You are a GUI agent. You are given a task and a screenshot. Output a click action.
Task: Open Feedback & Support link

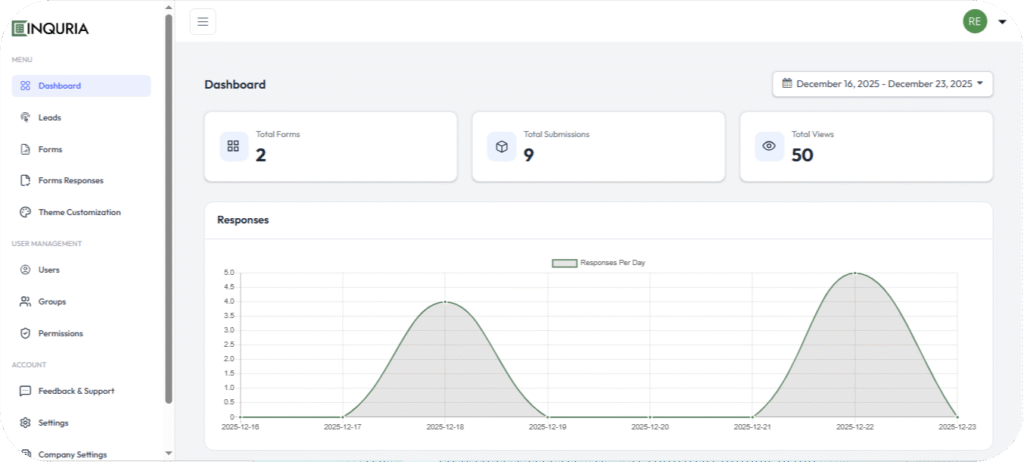[76, 391]
